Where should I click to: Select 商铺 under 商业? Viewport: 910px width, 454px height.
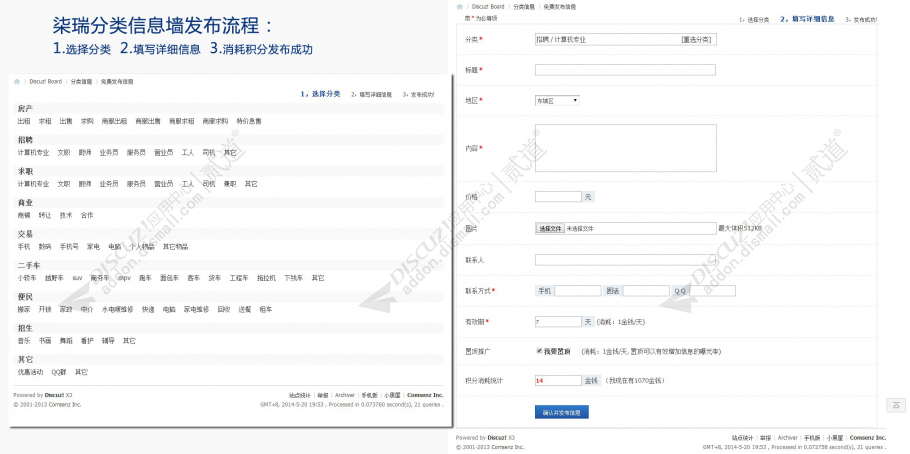24,215
